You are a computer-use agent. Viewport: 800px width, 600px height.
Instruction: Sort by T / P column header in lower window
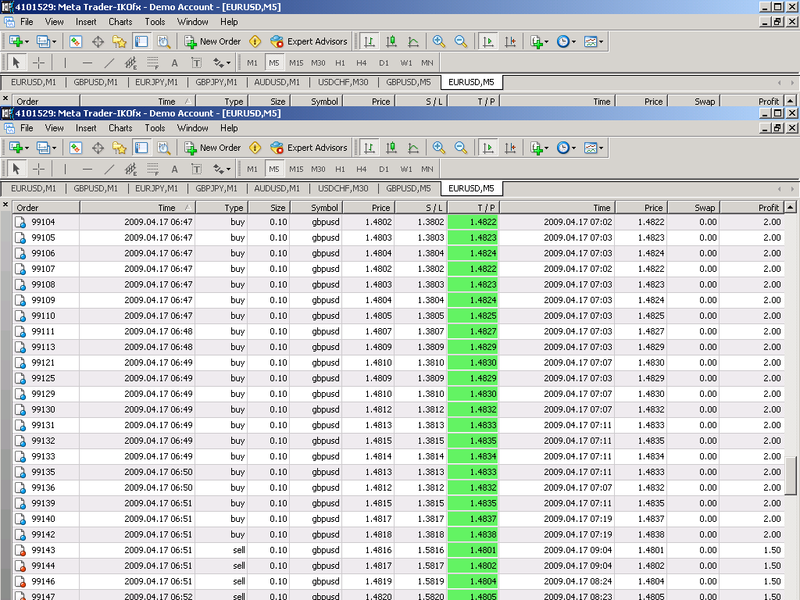pos(473,208)
